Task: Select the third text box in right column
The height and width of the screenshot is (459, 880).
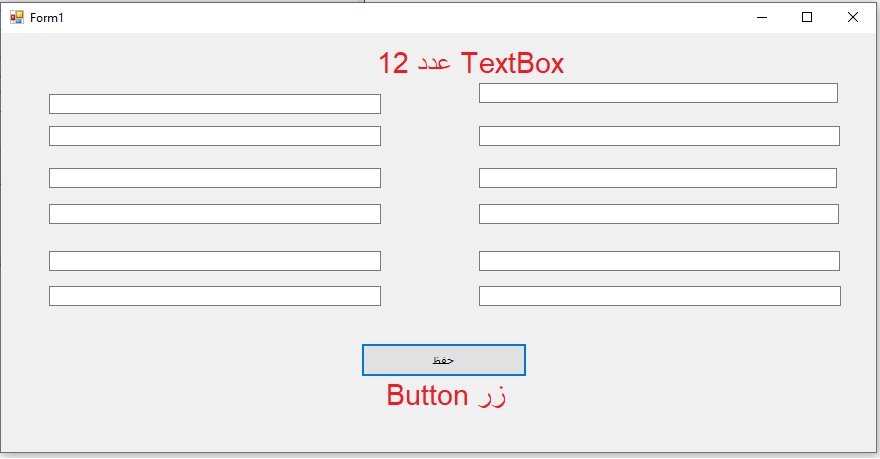Action: click(658, 178)
